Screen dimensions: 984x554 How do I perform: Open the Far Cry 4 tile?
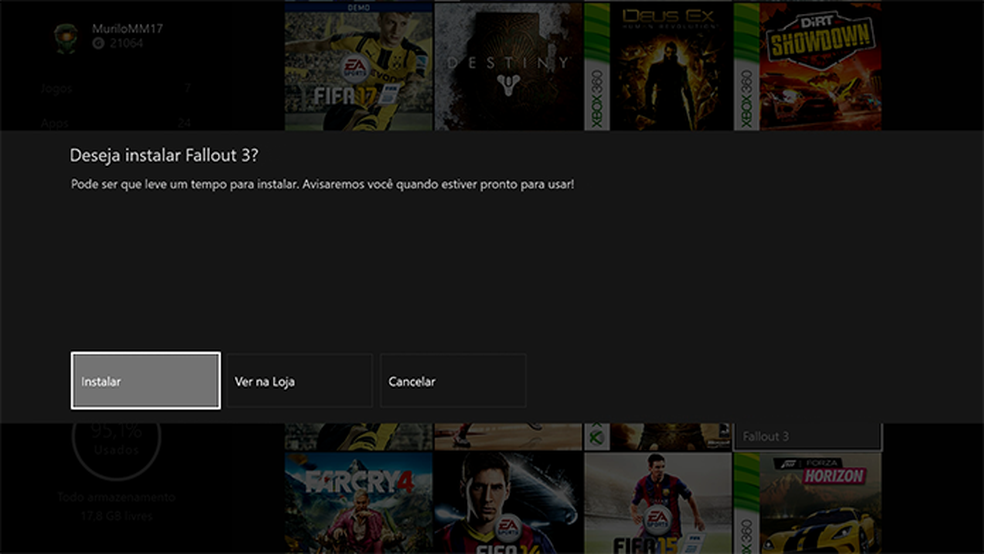pos(358,503)
